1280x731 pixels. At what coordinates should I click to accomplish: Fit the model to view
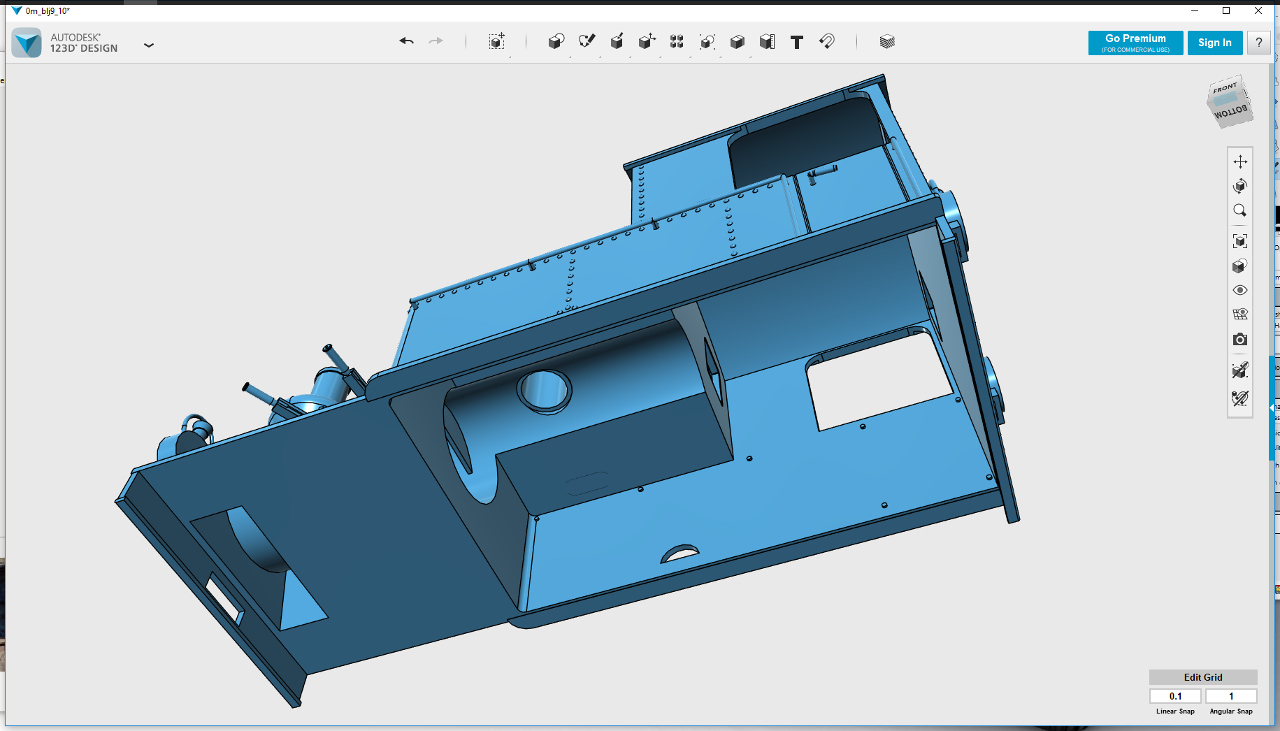1240,241
